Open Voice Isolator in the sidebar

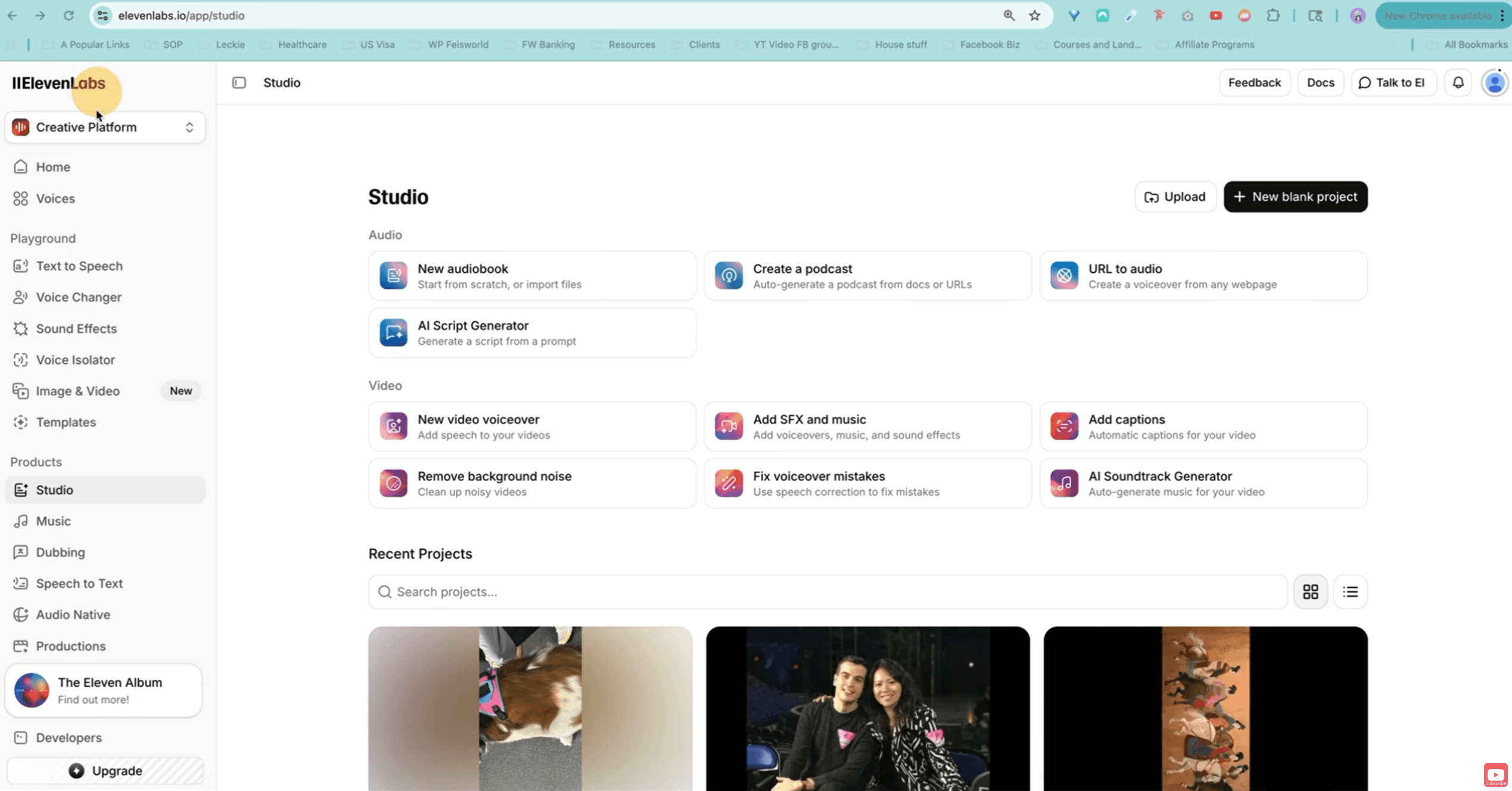tap(105, 360)
